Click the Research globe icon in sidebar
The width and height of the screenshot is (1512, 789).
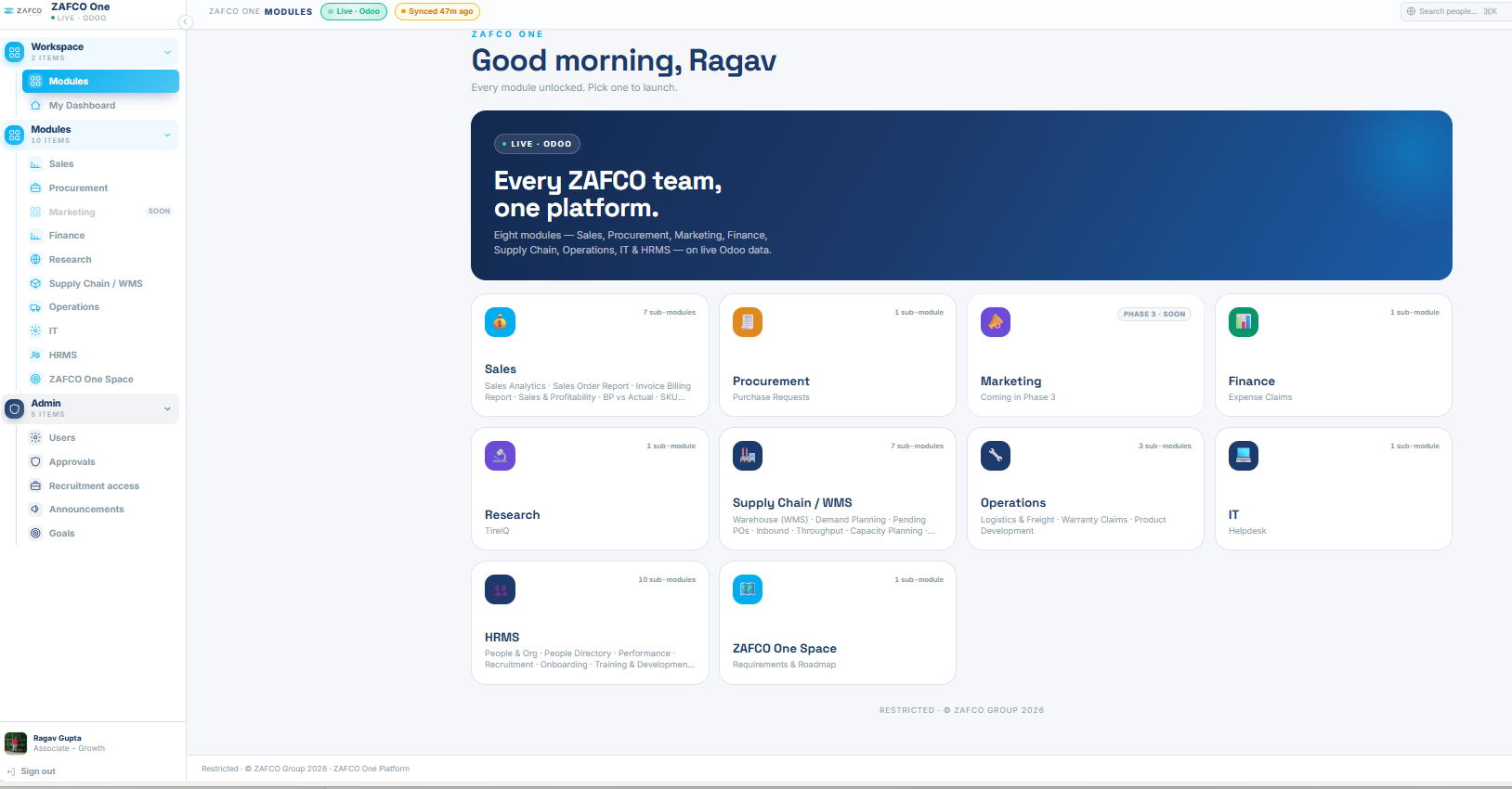point(35,260)
